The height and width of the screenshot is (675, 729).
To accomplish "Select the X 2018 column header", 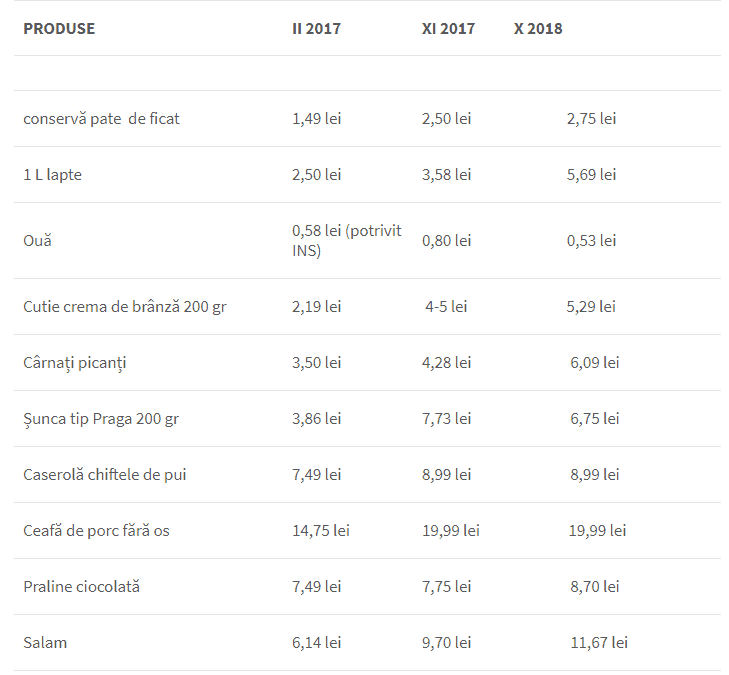I will [x=538, y=28].
